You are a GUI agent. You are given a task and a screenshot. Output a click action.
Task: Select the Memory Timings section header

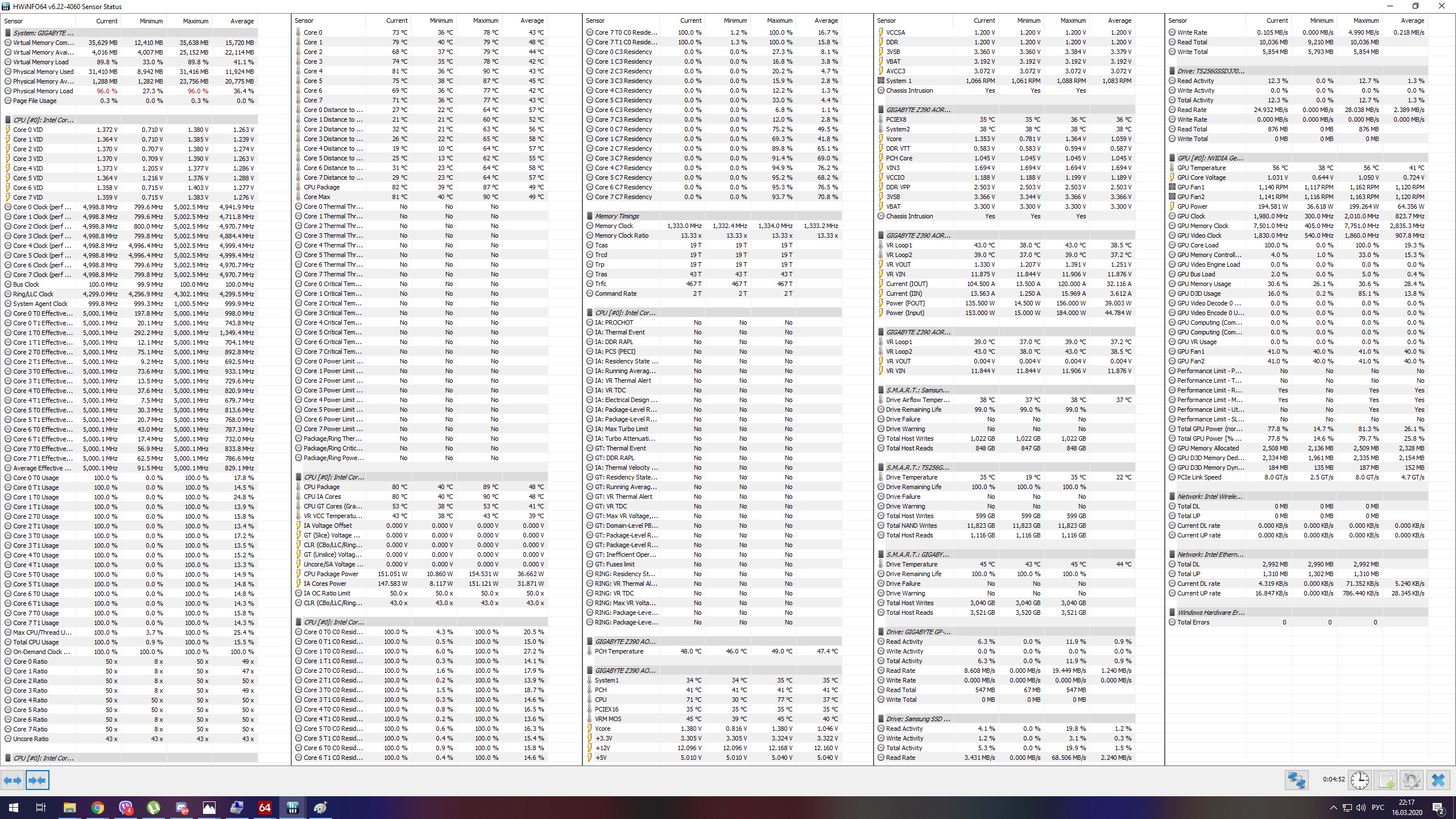[617, 216]
